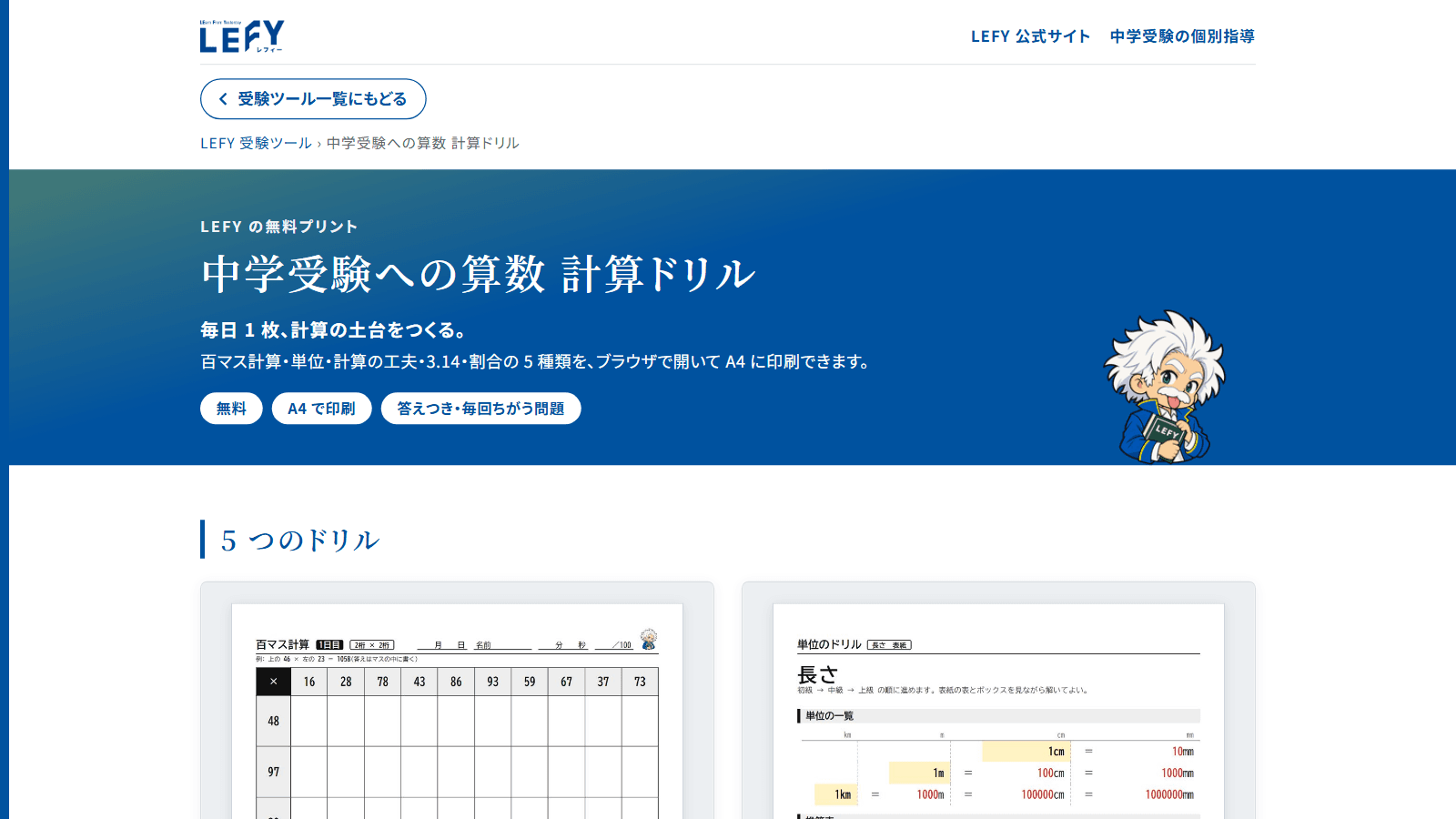Image resolution: width=1456 pixels, height=819 pixels.
Task: Open the LEFY 公式サイト link
Action: click(1030, 36)
